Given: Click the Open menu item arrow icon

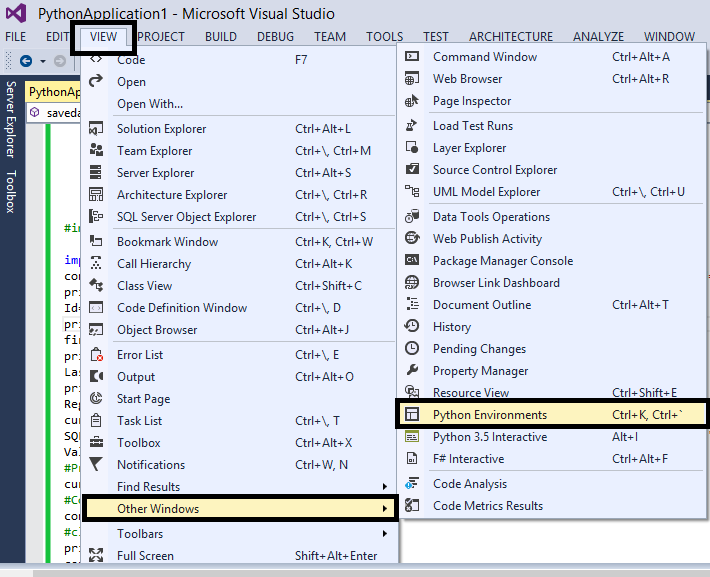Looking at the screenshot, I should [x=96, y=82].
